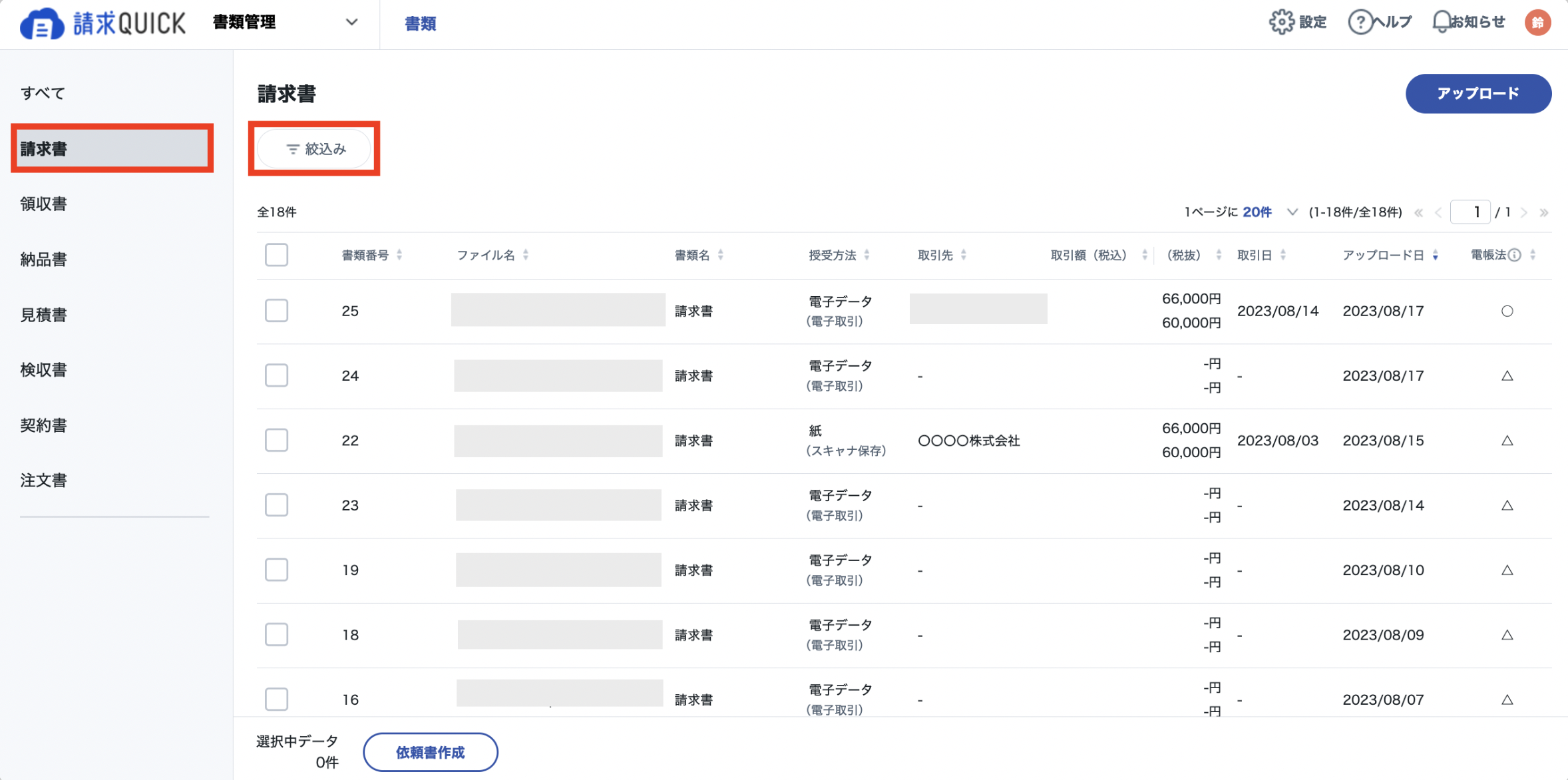
Task: Click the 電帳法 info icon
Action: [x=1515, y=255]
